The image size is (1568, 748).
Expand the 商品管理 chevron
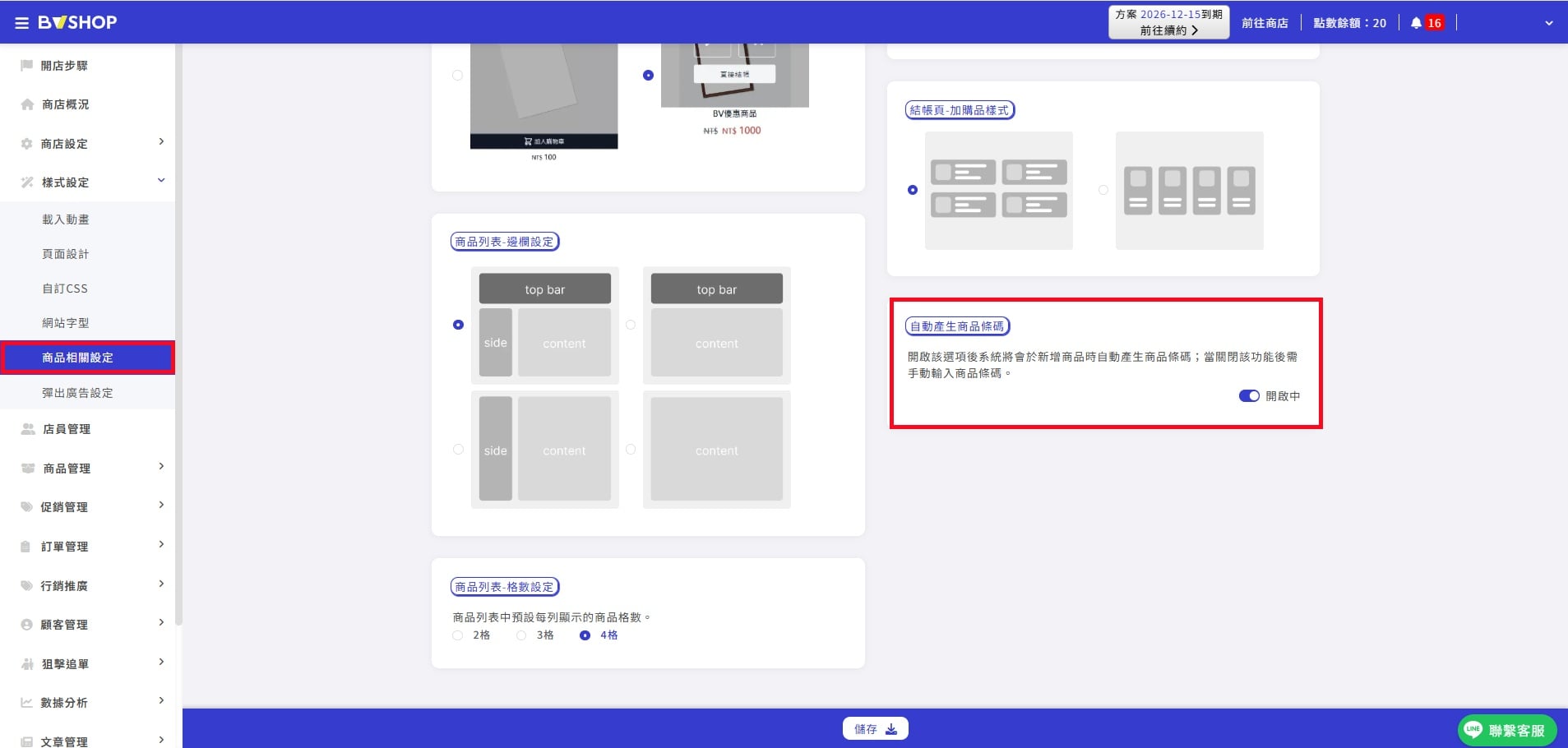161,466
